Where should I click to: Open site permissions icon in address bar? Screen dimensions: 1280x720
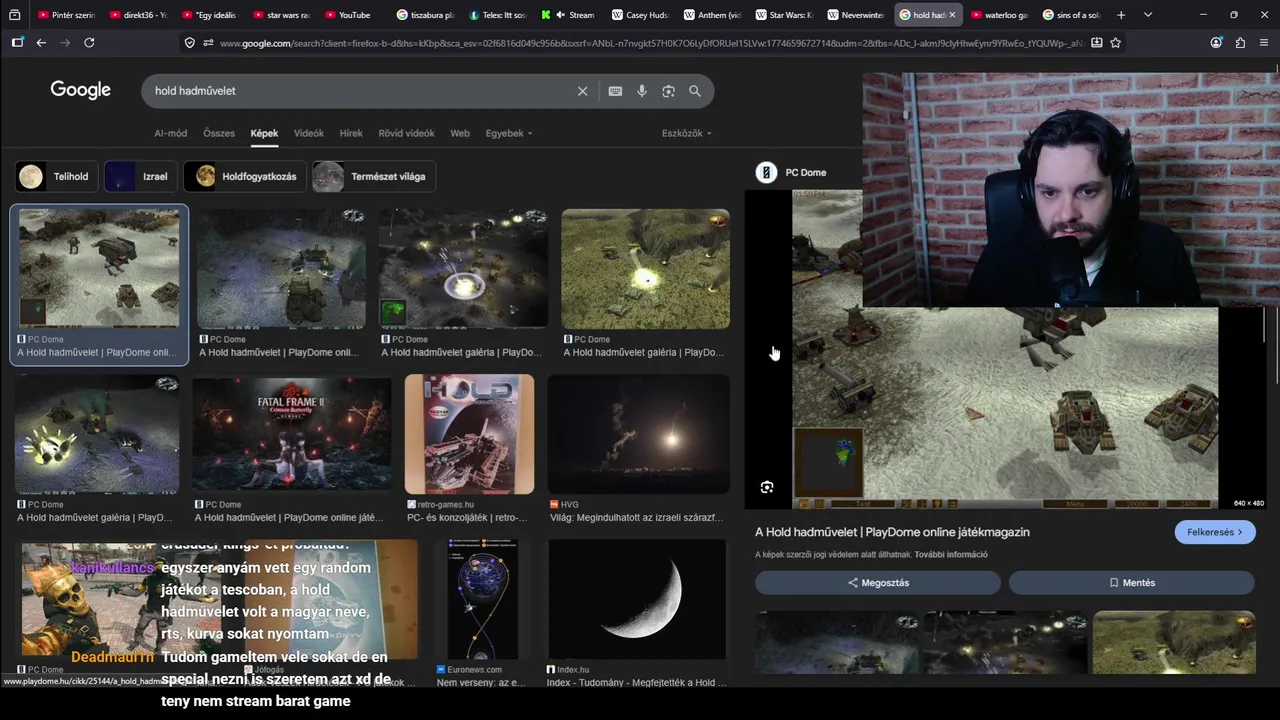208,43
